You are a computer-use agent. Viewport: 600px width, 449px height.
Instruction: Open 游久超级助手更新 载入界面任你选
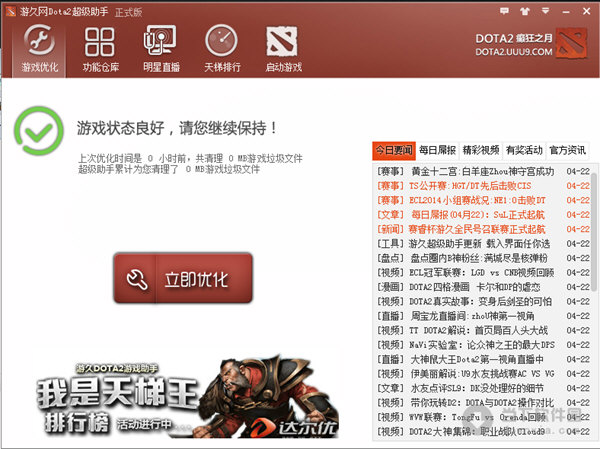click(479, 244)
